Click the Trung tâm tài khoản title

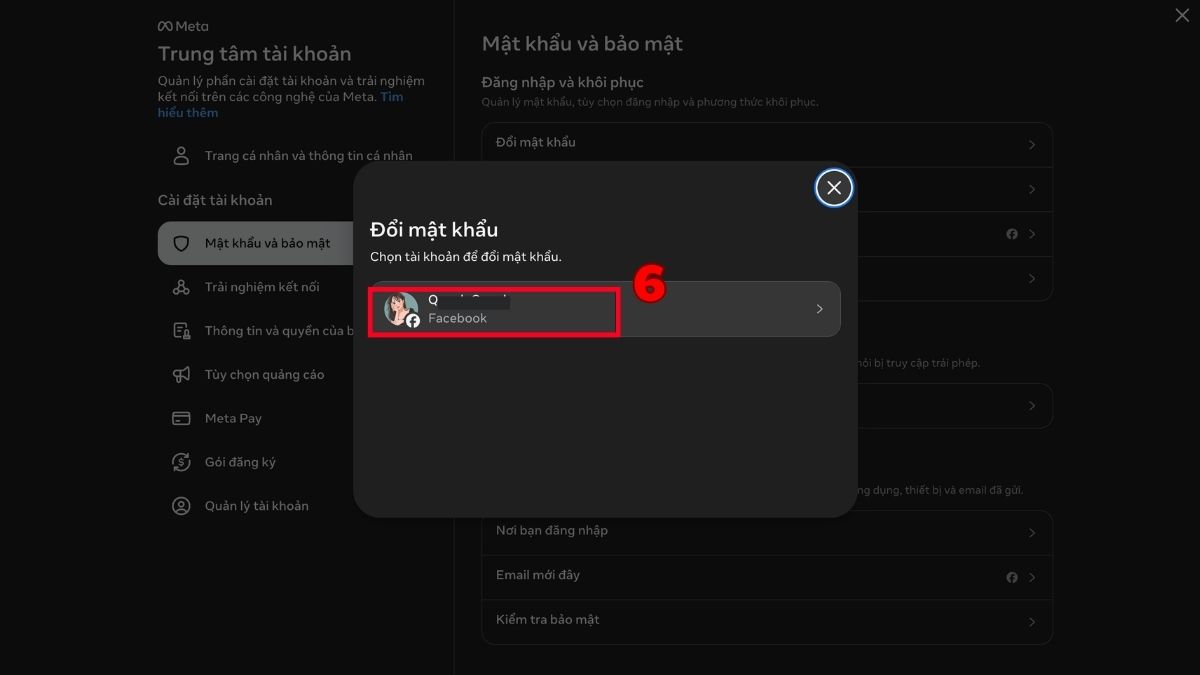(254, 54)
